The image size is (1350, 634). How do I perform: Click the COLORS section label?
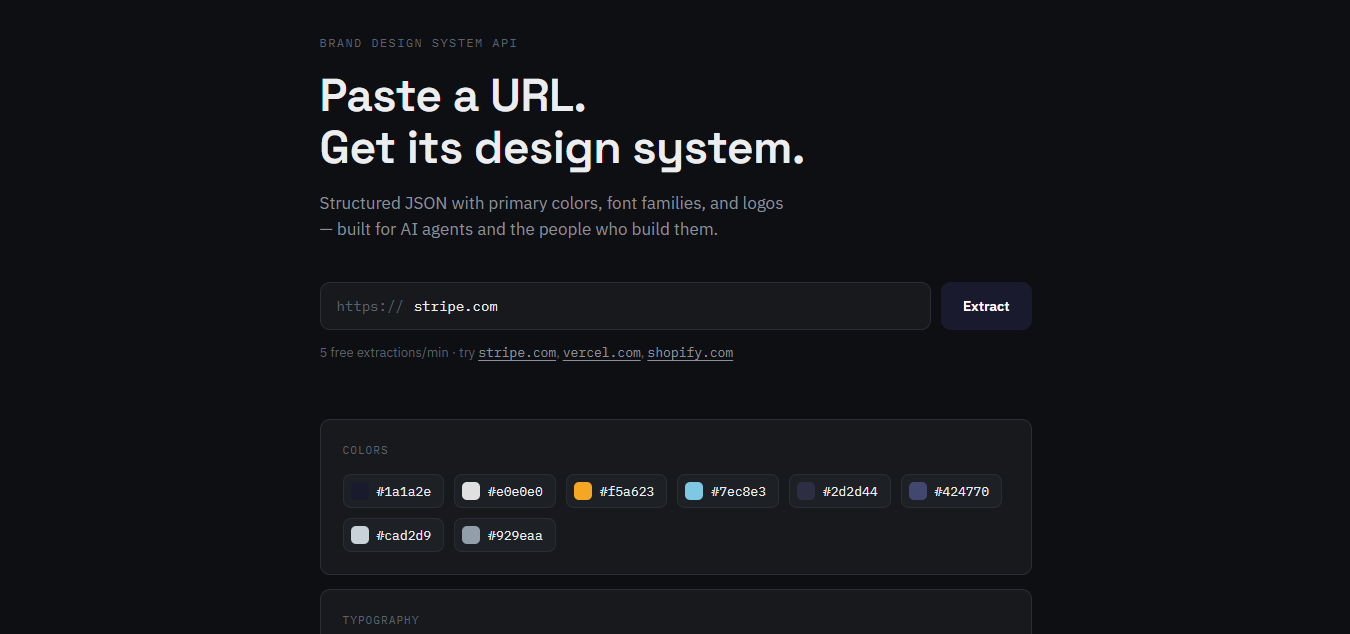tap(365, 450)
